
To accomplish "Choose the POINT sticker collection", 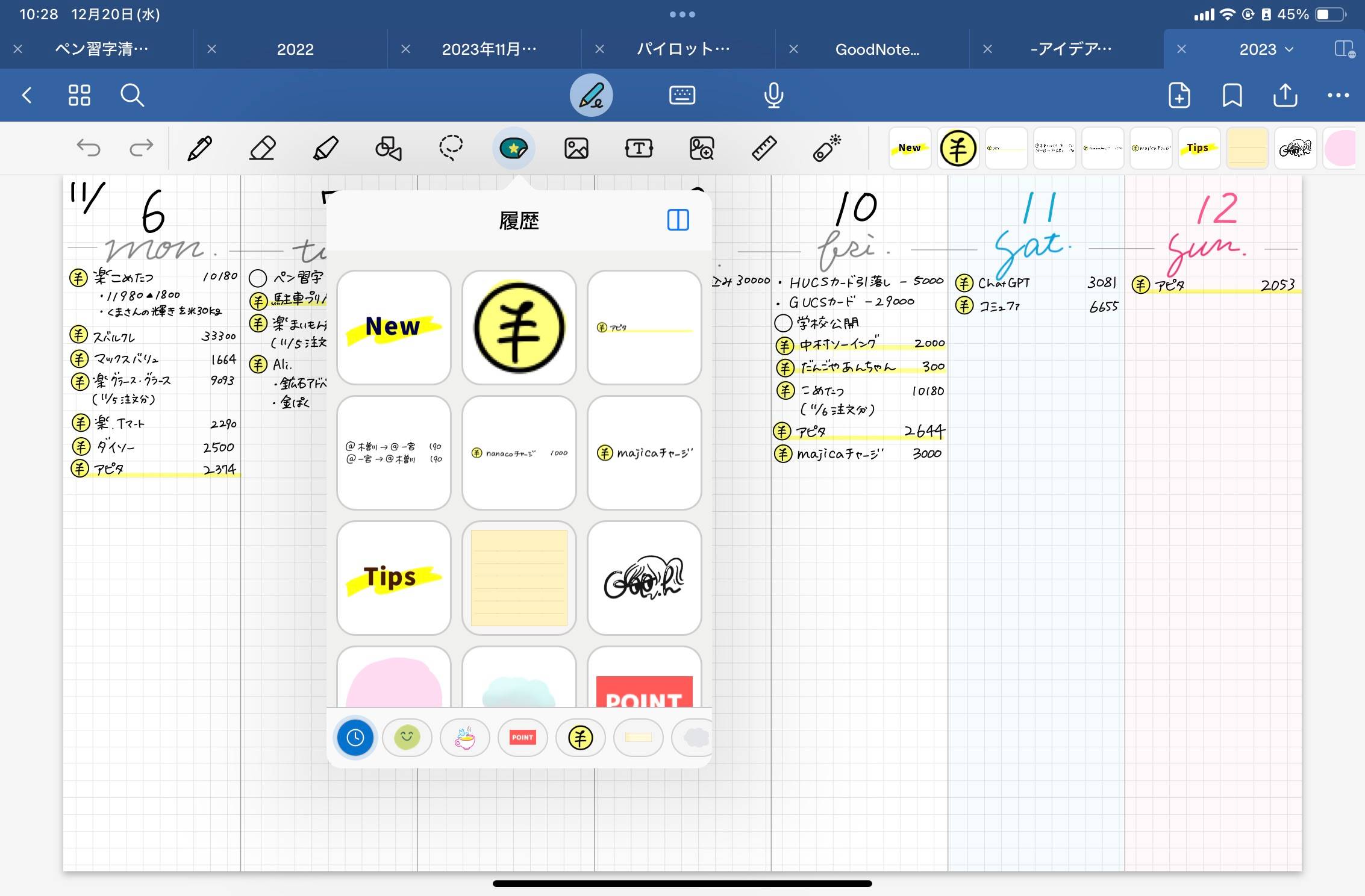I will [x=522, y=737].
